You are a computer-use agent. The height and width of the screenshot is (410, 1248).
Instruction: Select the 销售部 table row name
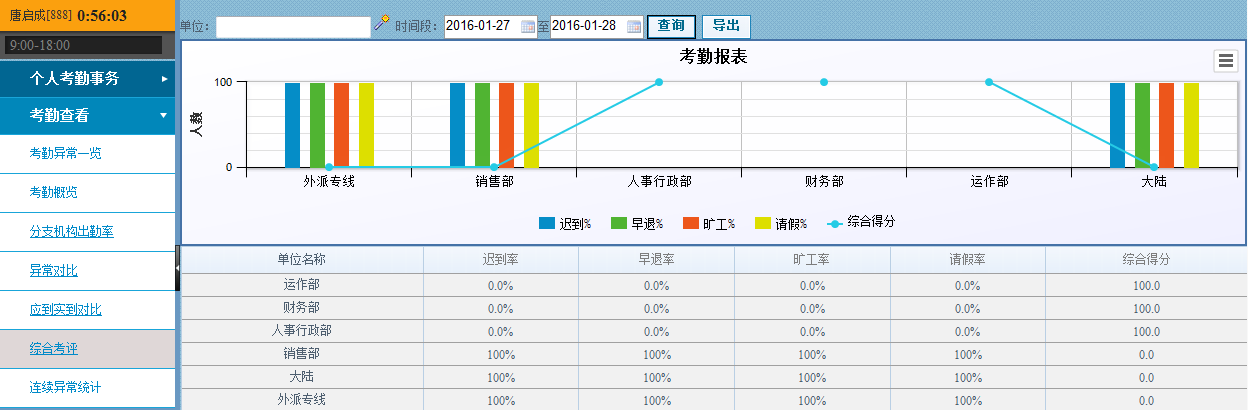click(301, 354)
